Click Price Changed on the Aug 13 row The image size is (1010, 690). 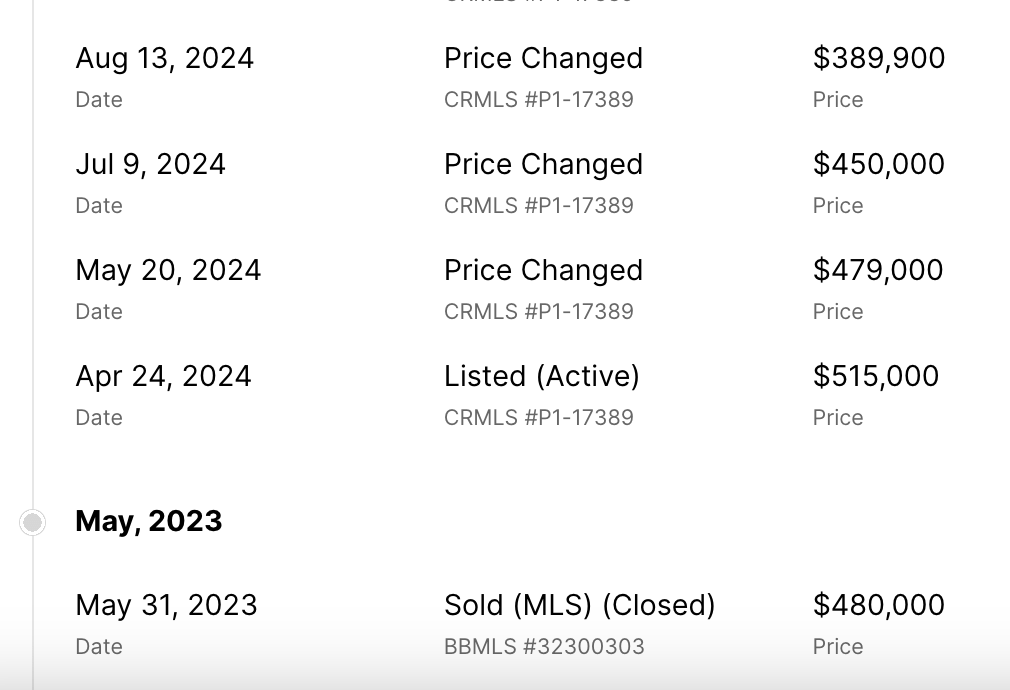tap(543, 58)
